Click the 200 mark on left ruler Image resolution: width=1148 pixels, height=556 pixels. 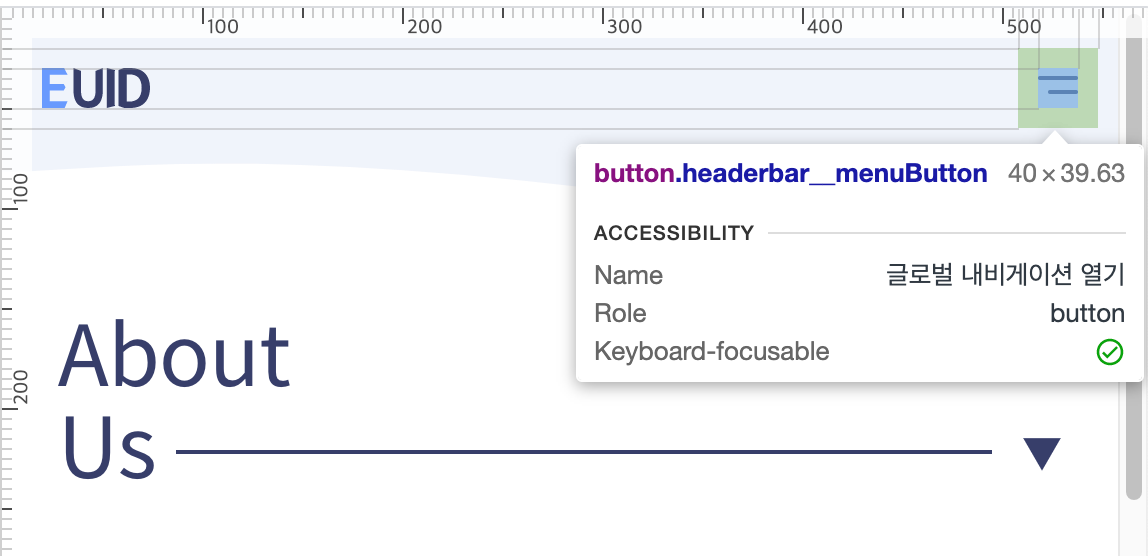[x=21, y=387]
